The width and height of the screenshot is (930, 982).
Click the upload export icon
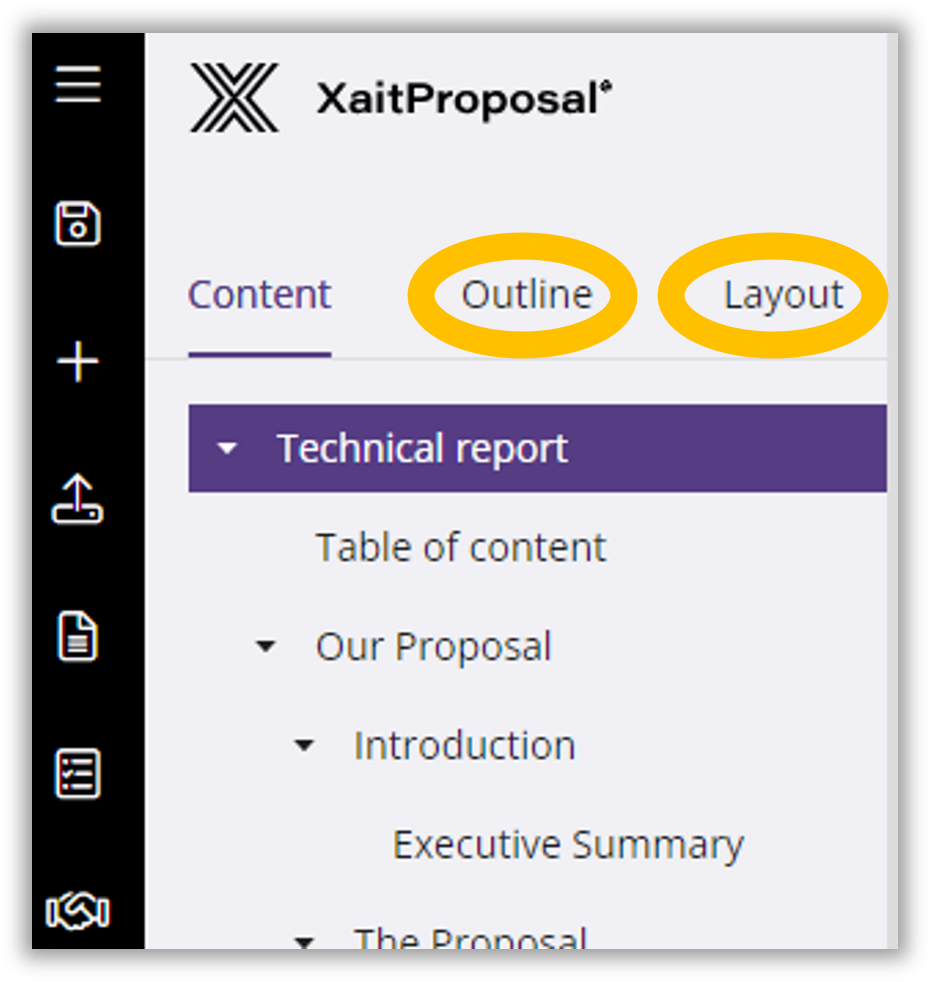coord(77,499)
